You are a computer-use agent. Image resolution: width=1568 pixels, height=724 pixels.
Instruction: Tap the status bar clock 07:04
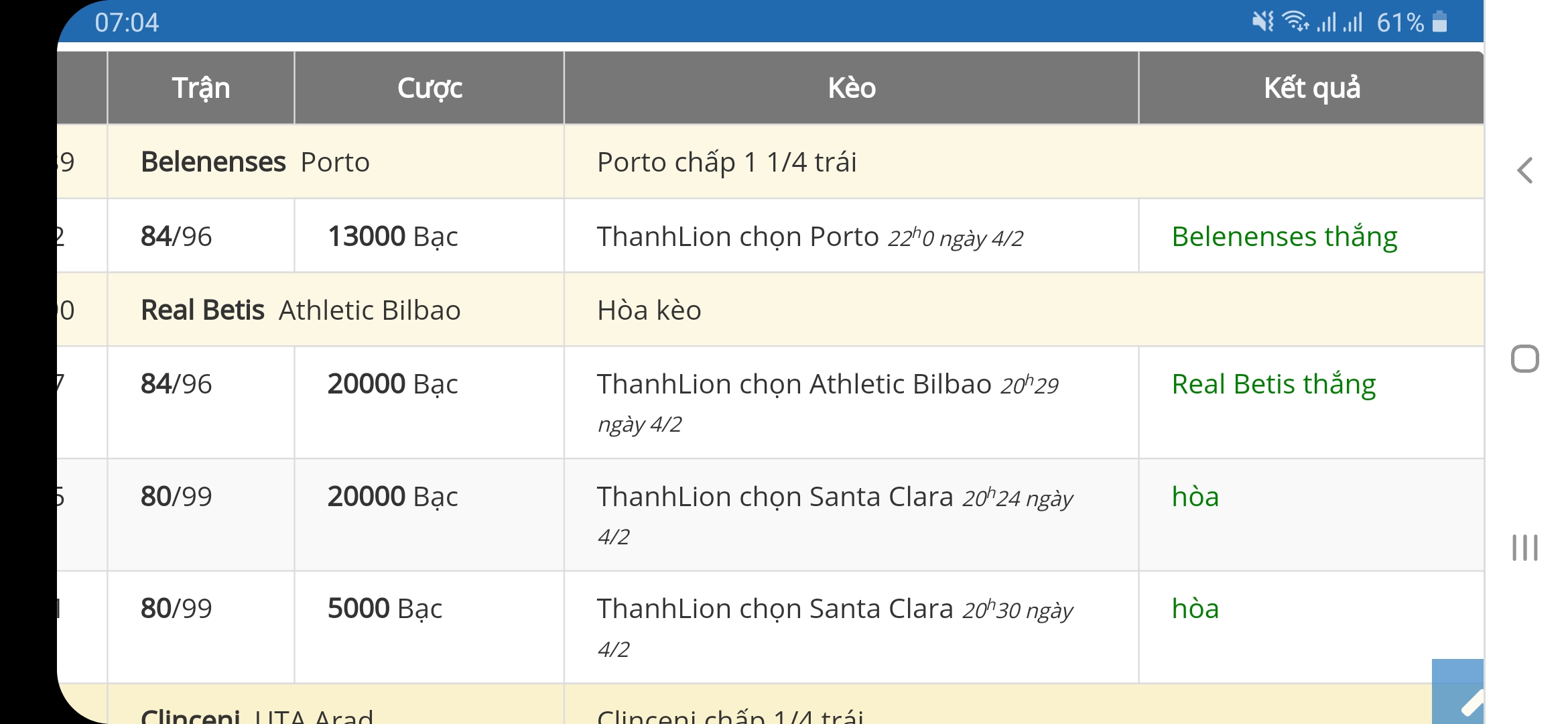click(127, 23)
